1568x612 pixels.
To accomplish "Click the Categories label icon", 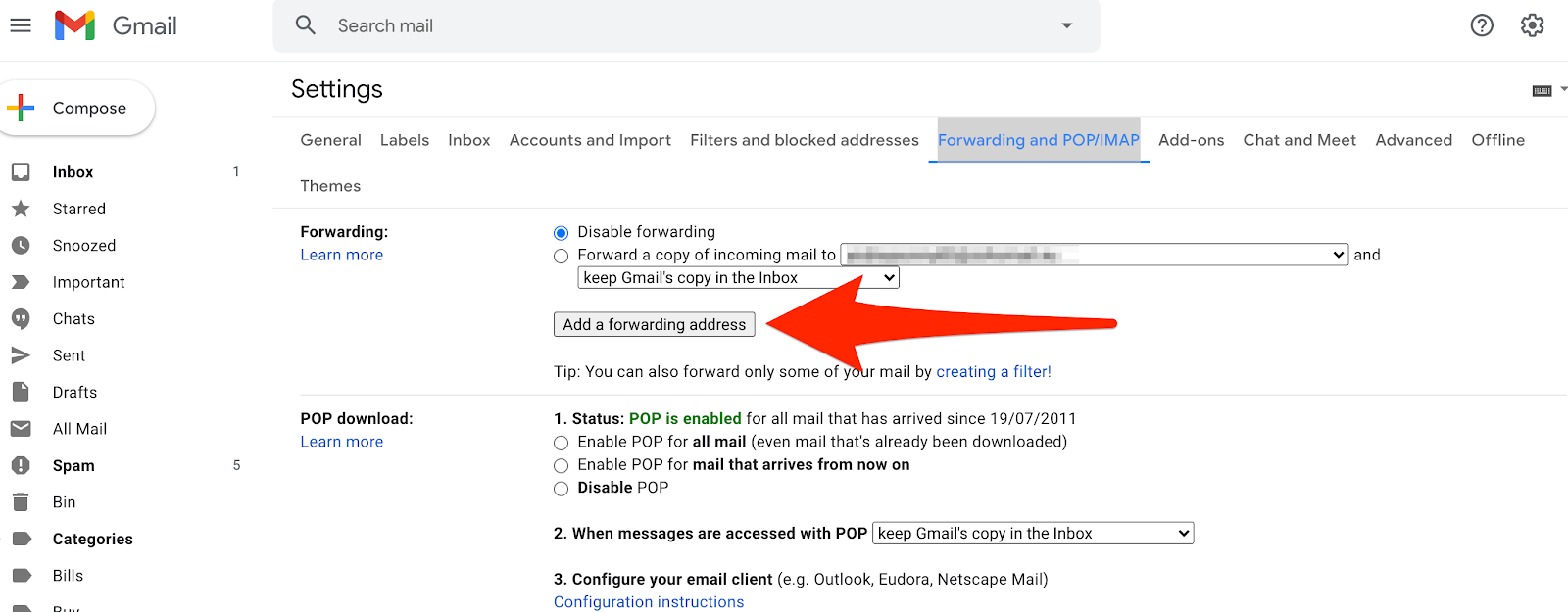I will pyautogui.click(x=21, y=539).
